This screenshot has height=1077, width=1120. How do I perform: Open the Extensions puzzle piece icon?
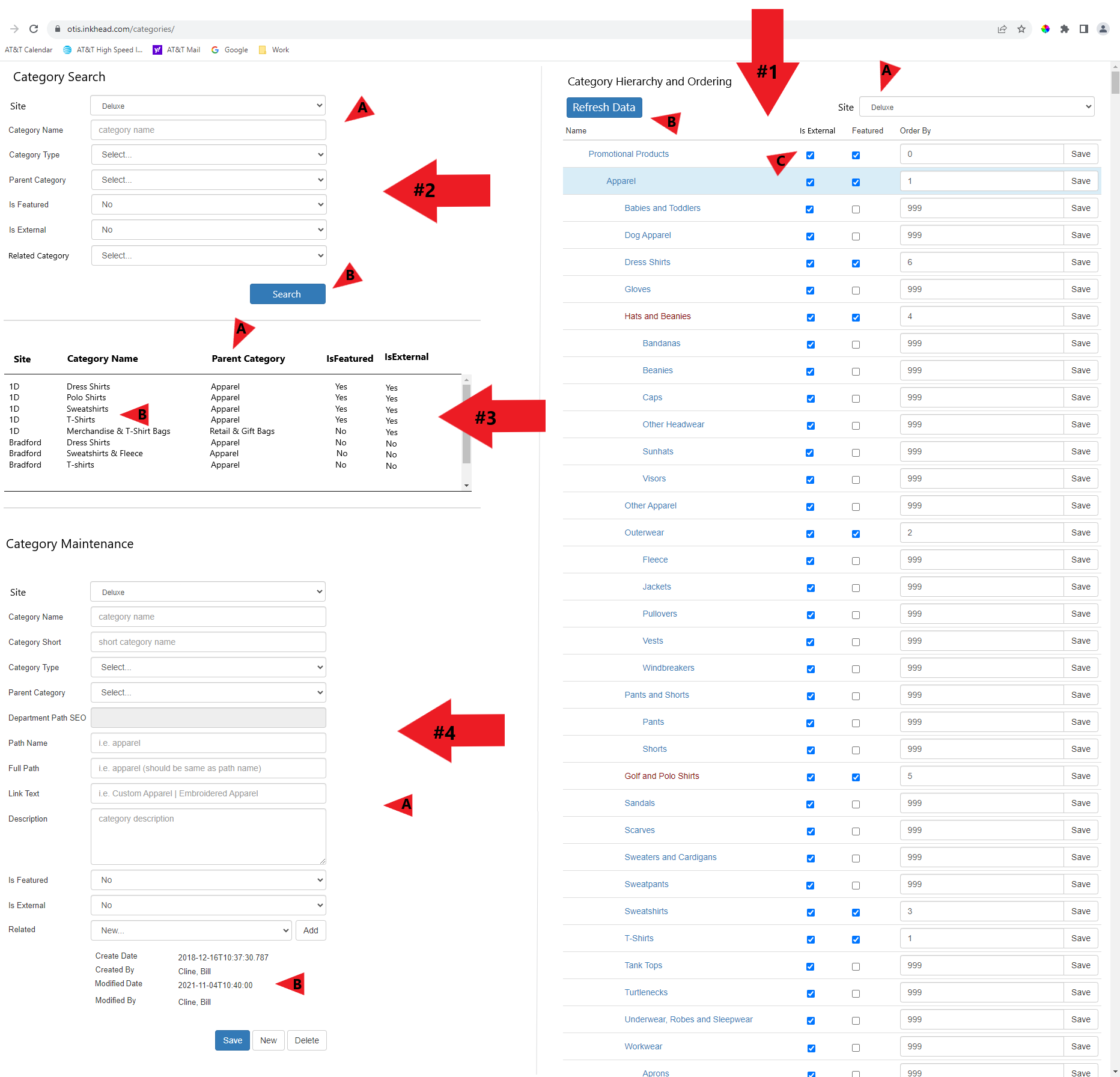pos(1064,29)
